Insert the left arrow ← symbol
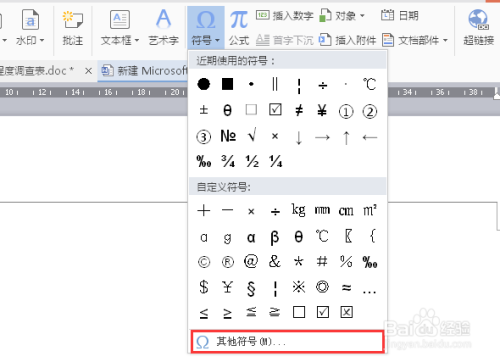 coord(370,137)
